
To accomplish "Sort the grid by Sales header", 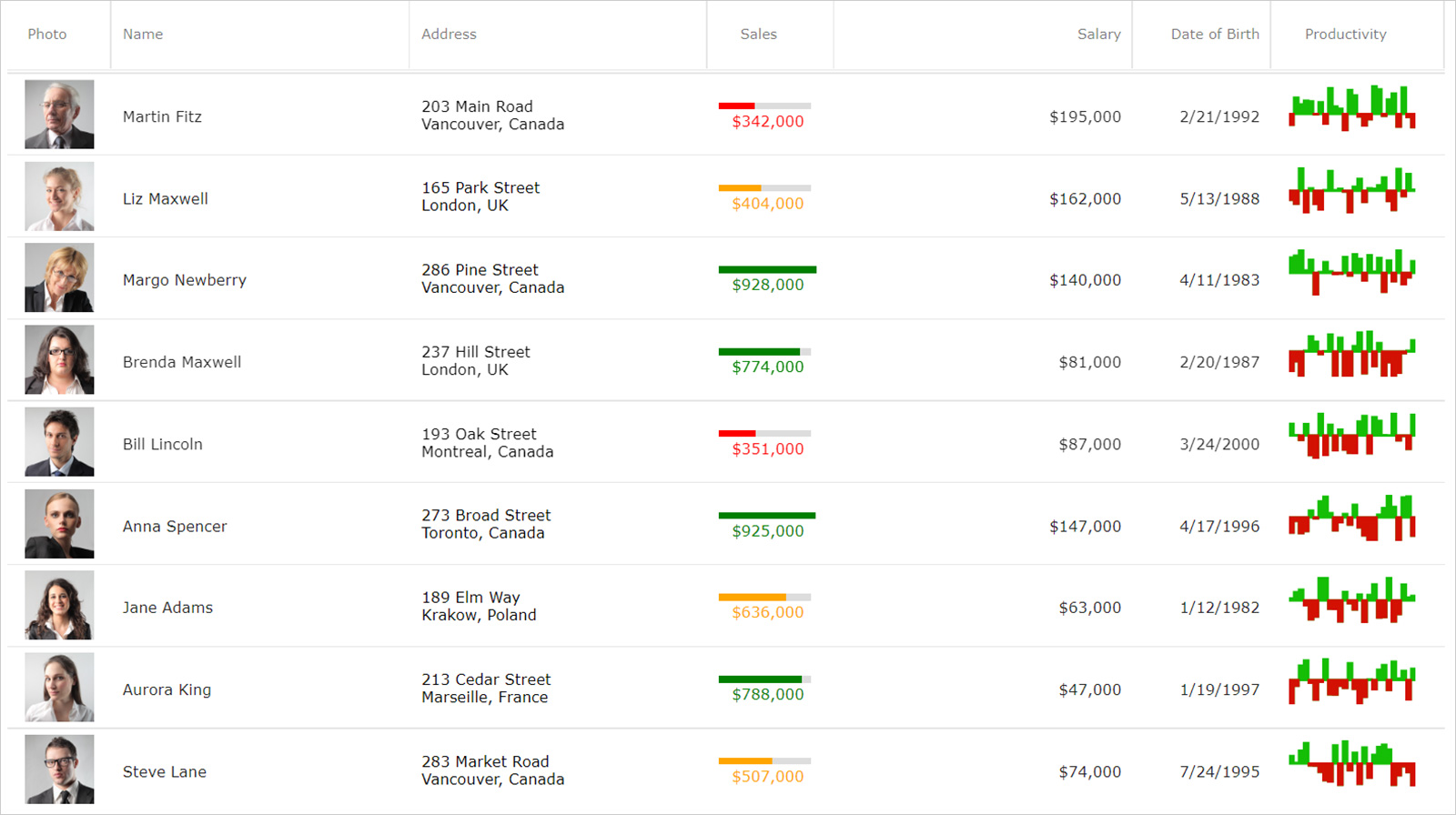I will pyautogui.click(x=758, y=35).
